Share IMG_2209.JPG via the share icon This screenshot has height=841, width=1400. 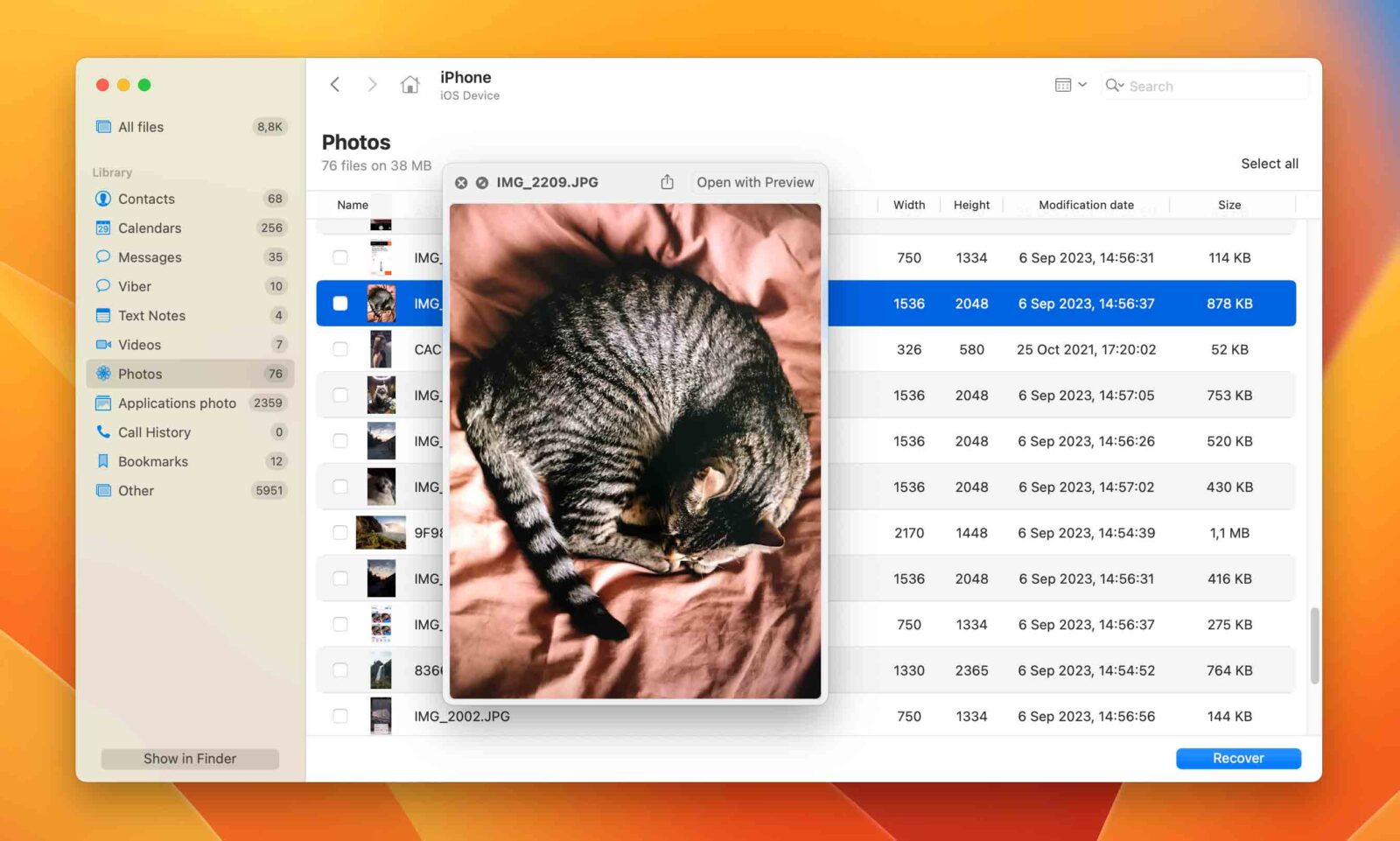point(668,181)
